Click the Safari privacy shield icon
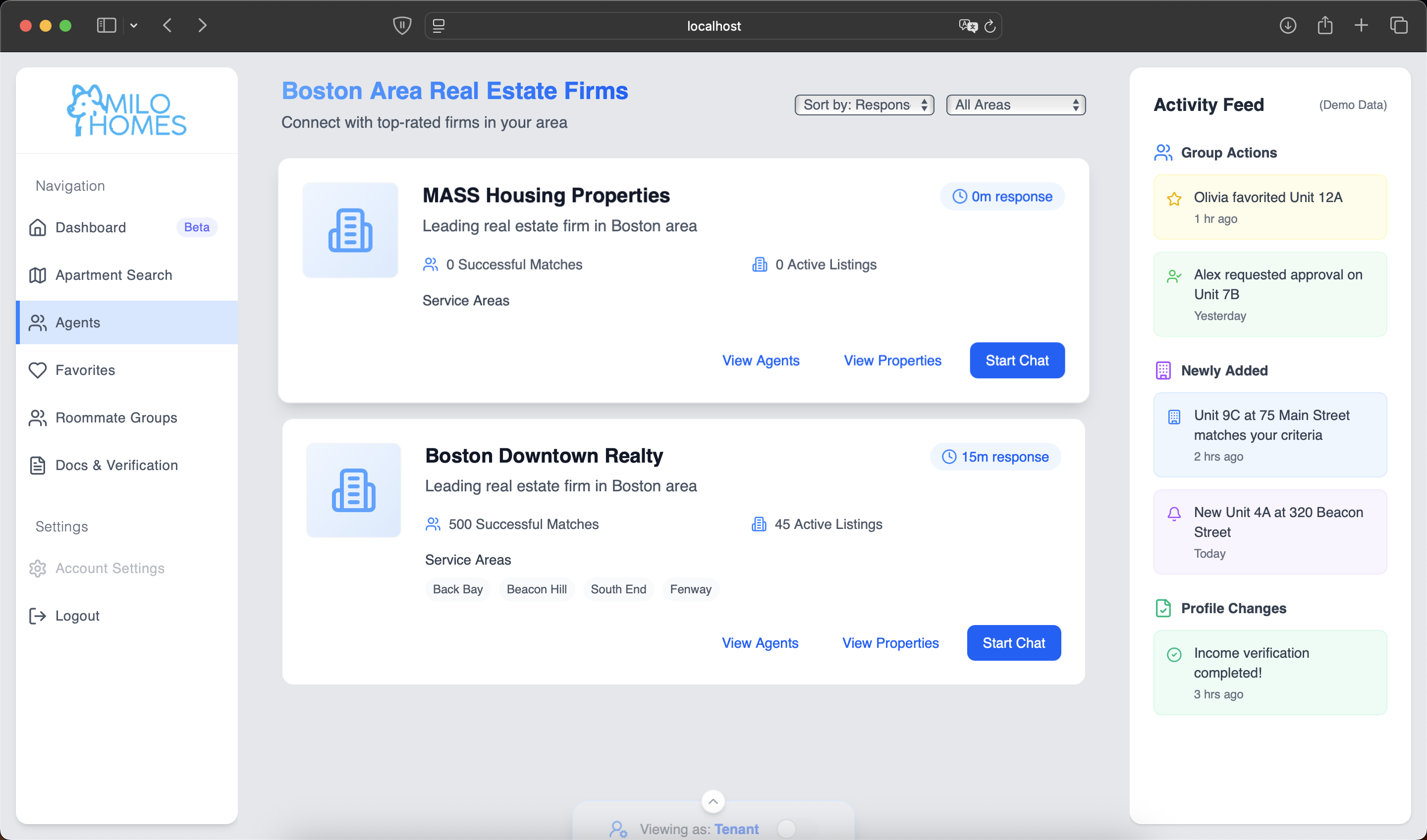This screenshot has height=840, width=1427. coord(401,25)
